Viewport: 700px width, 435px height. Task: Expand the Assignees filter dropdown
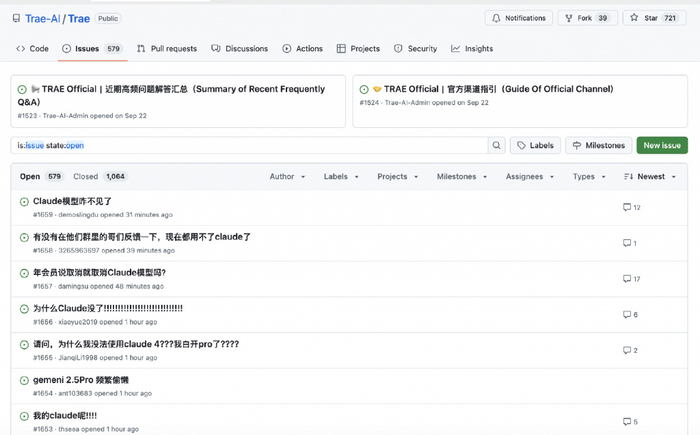529,176
